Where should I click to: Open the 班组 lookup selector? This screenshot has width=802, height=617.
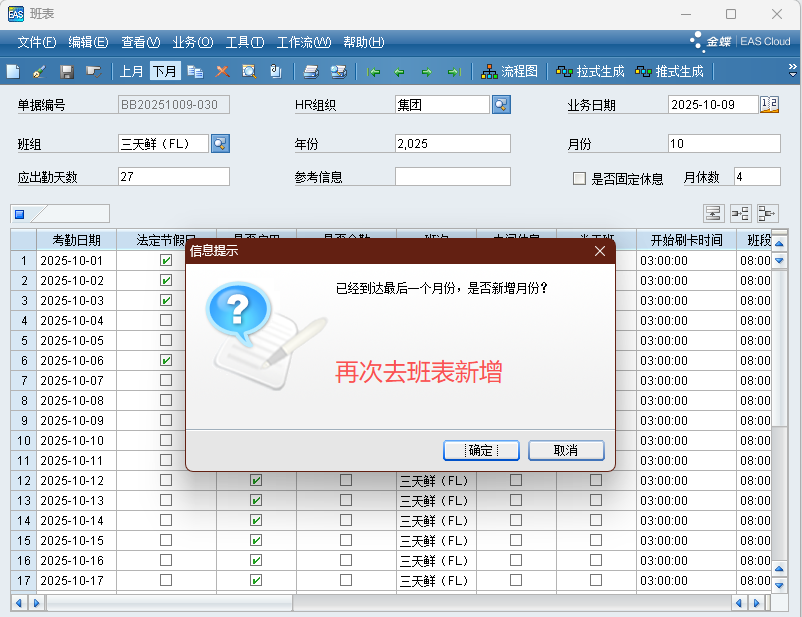pos(220,144)
